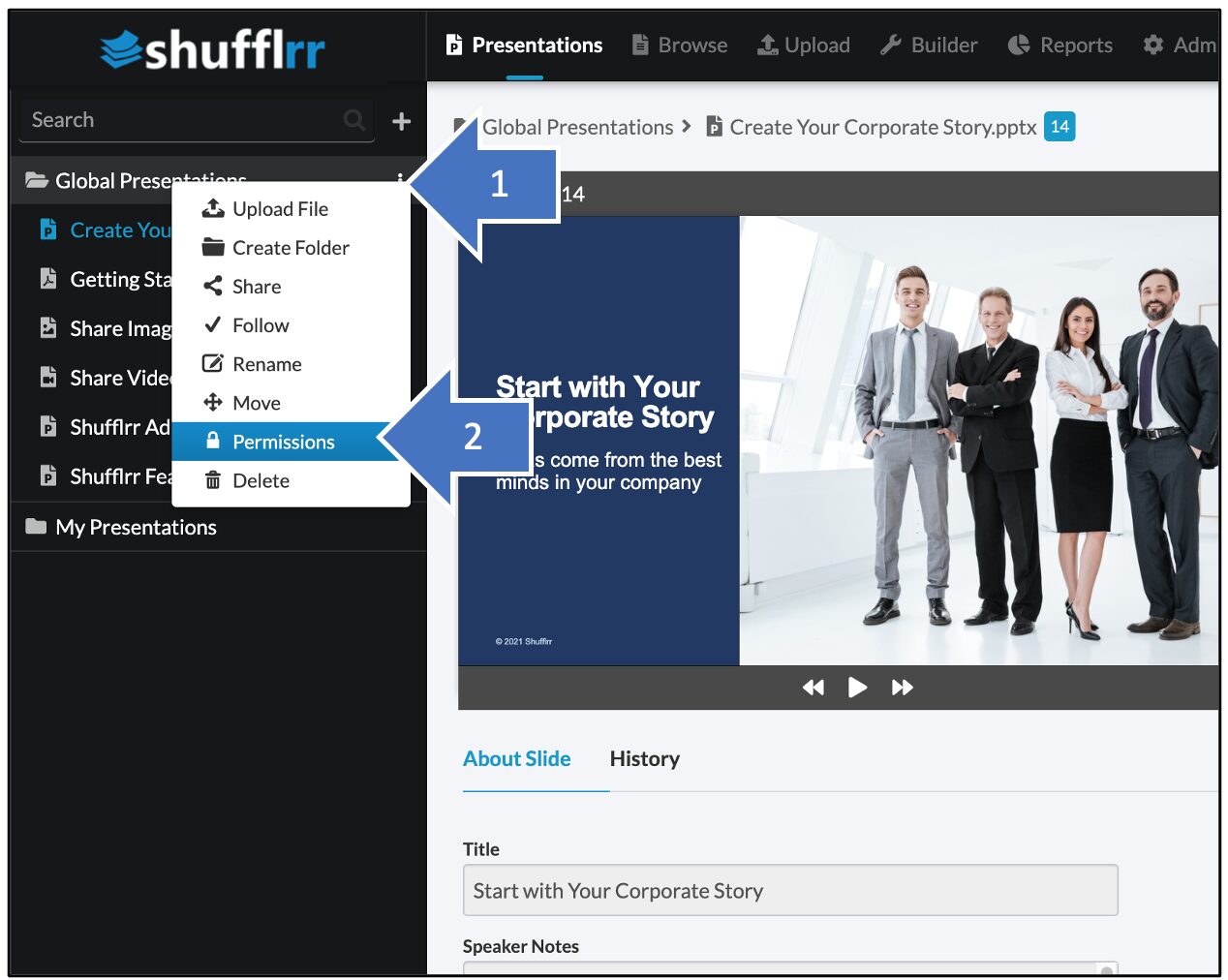Click Create Your Corporate Story.pptx breadcrumb
Viewport: 1228px width, 980px height.
[883, 127]
